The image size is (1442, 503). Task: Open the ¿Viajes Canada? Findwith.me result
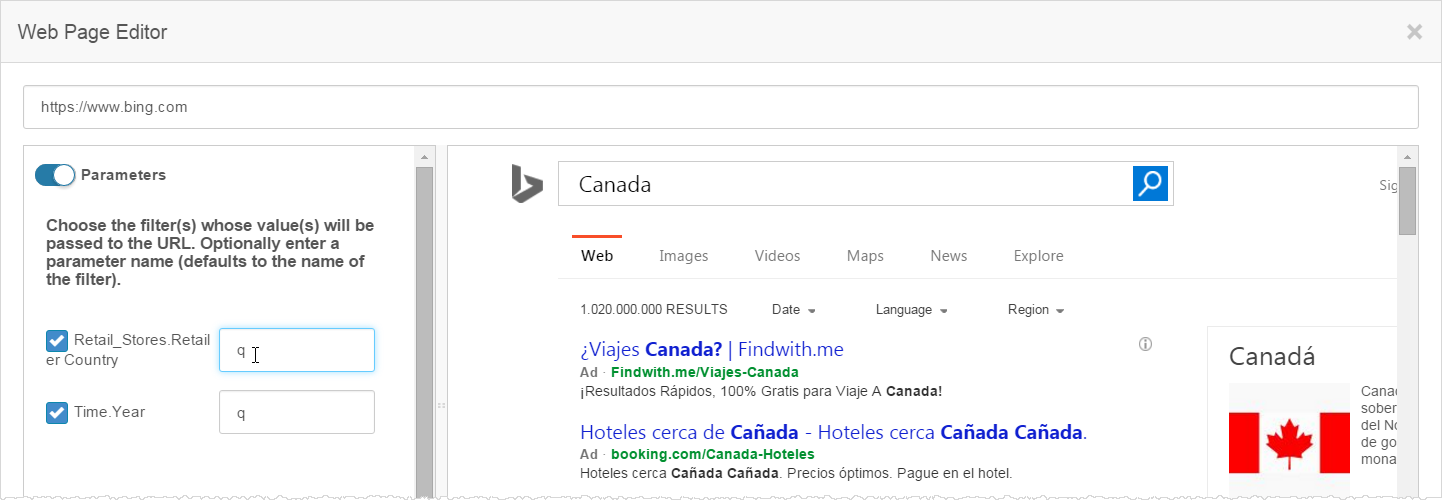712,350
